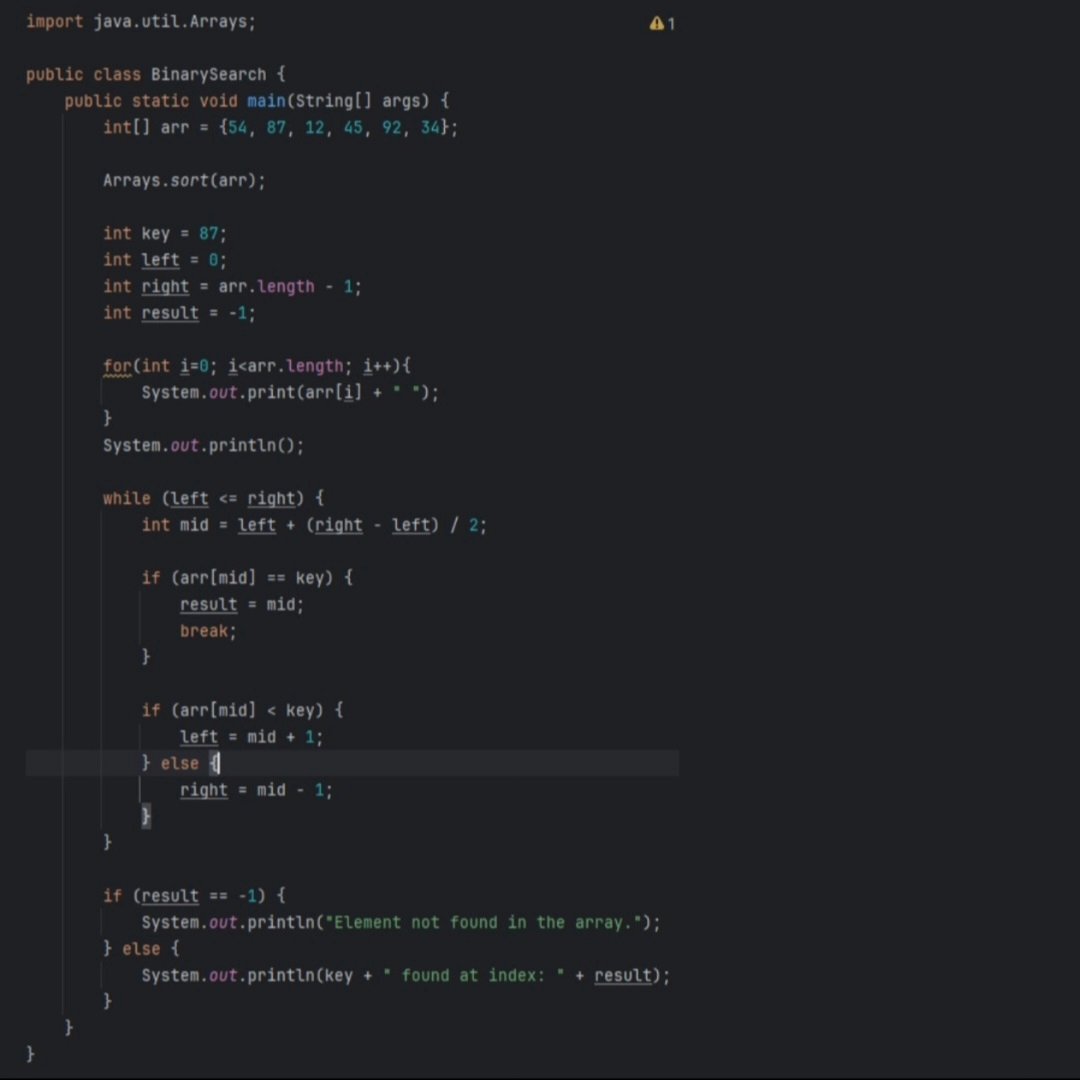Click the 'while (left <= right) {' line
Screen dimensions: 1080x1080
coord(214,498)
